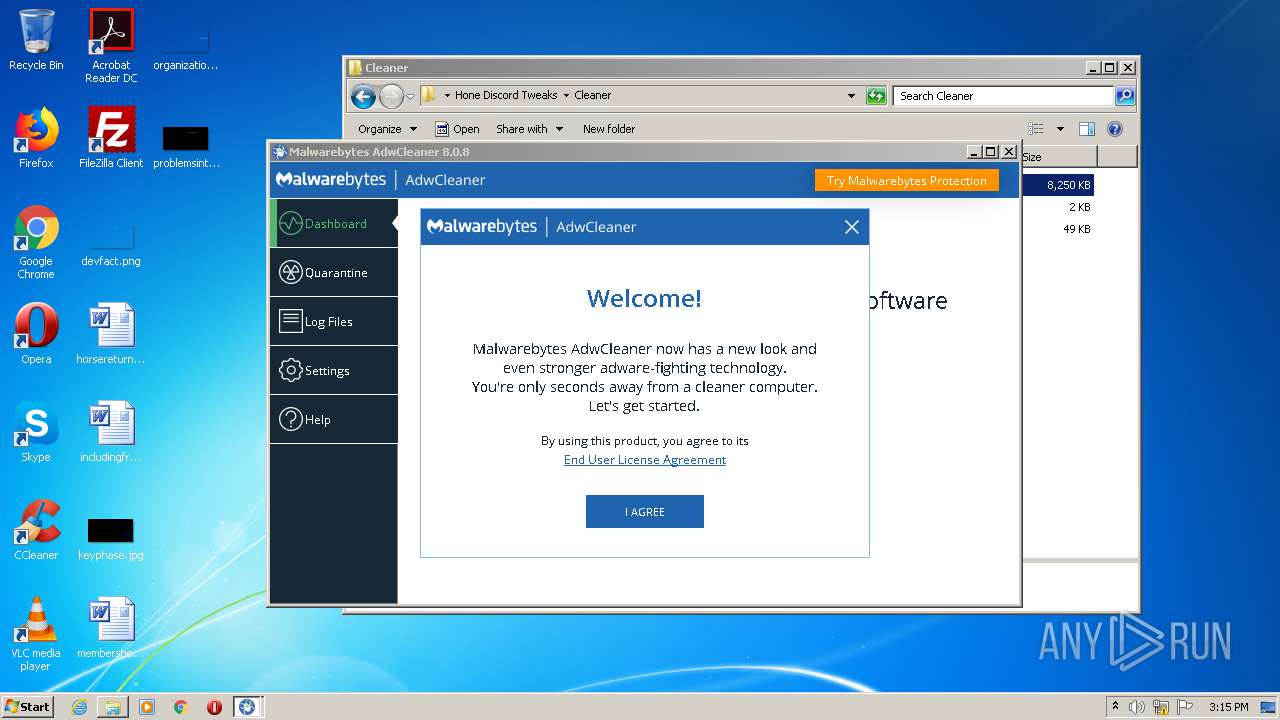The width and height of the screenshot is (1280, 720).
Task: Open Google Chrome desktop shortcut
Action: (x=36, y=242)
